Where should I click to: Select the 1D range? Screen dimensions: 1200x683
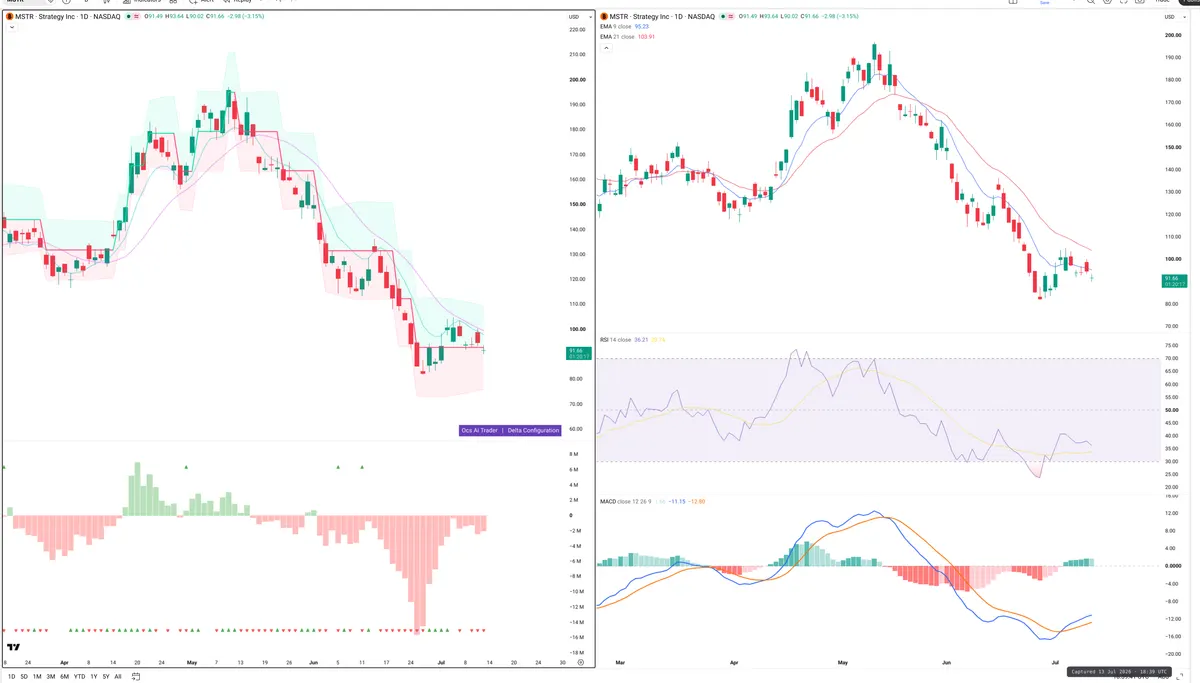[11, 676]
